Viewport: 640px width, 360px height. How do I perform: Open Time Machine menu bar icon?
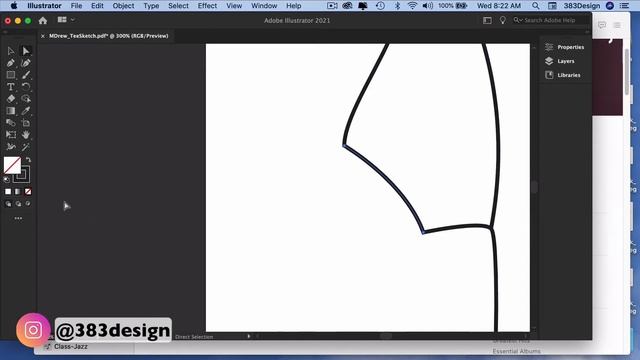point(380,6)
